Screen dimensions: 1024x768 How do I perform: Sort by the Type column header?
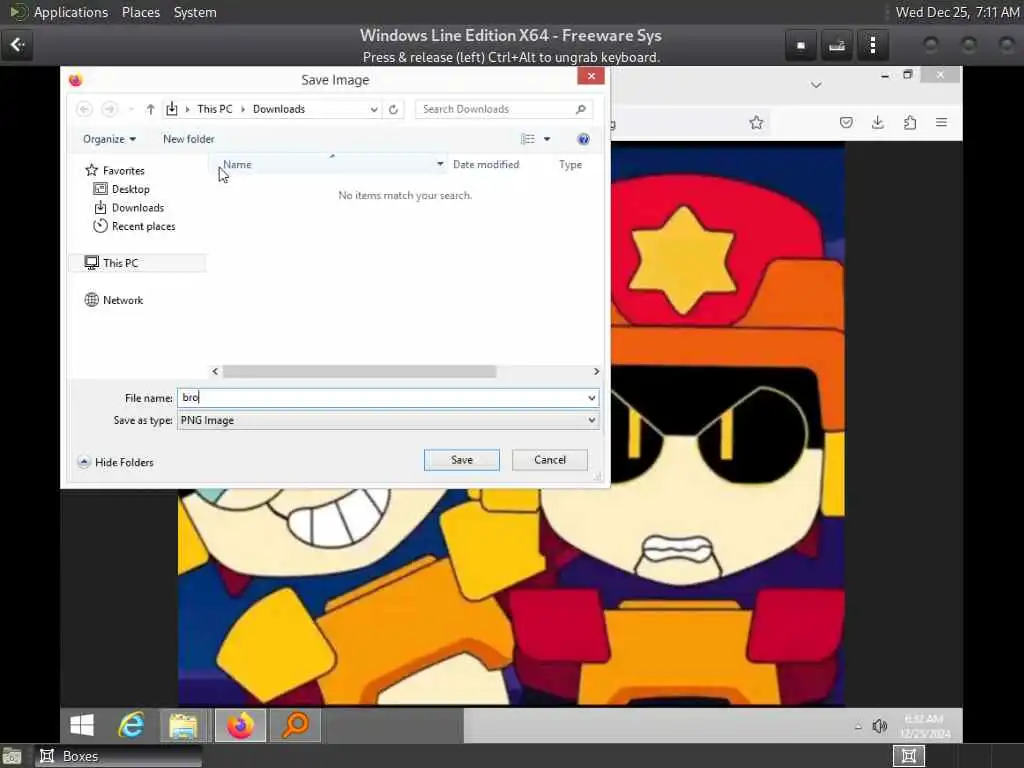(570, 165)
